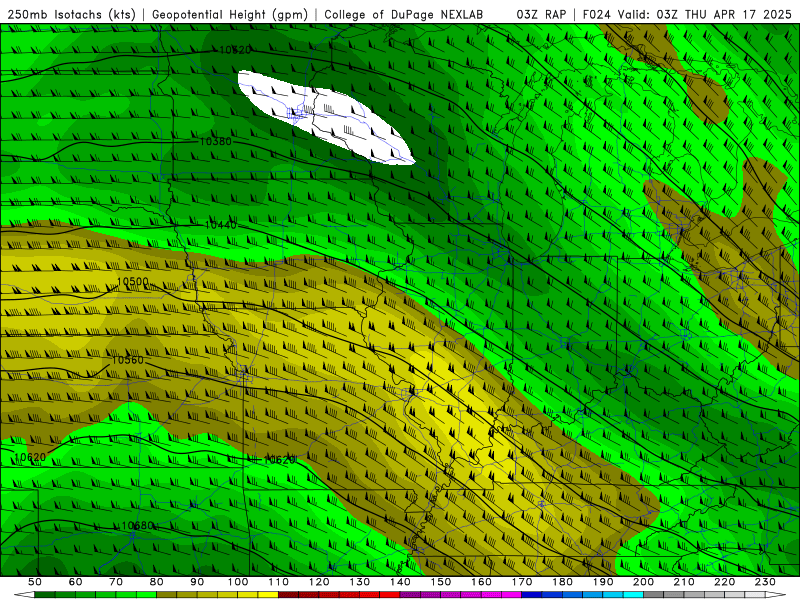Click the white low-wind region on the map
800x600 pixels.
[327, 118]
